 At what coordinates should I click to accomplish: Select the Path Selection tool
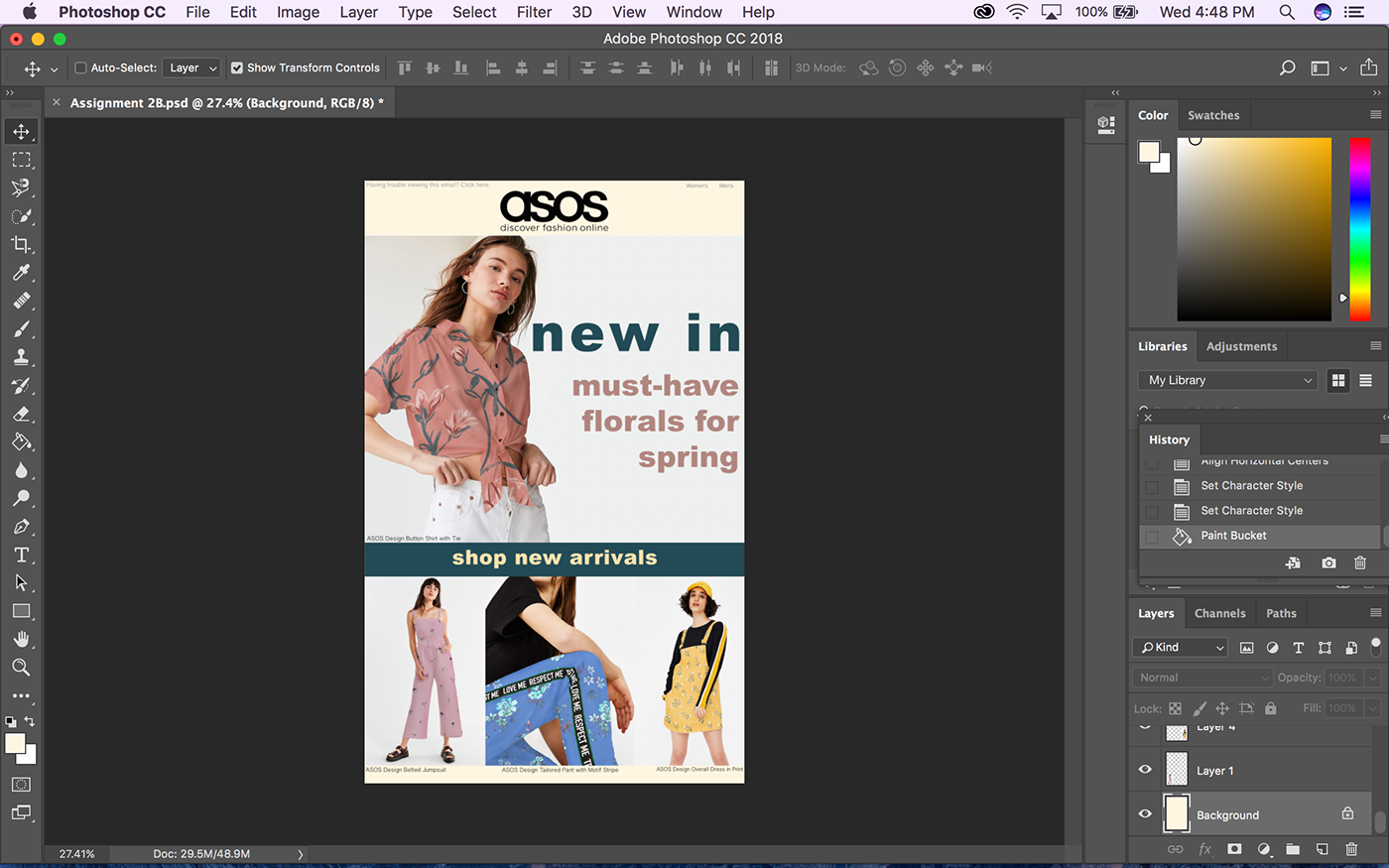tap(21, 583)
